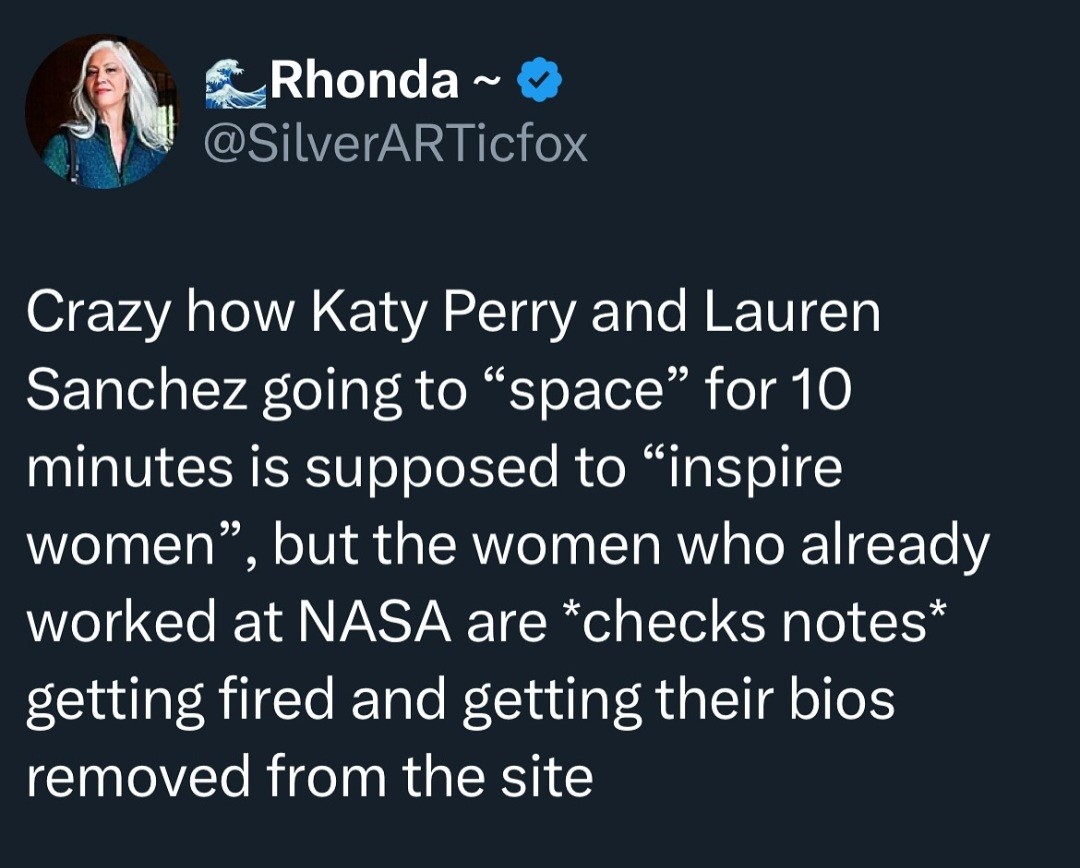Click the word minutes in tweet
Viewport: 1080px width, 868px height.
(x=129, y=468)
